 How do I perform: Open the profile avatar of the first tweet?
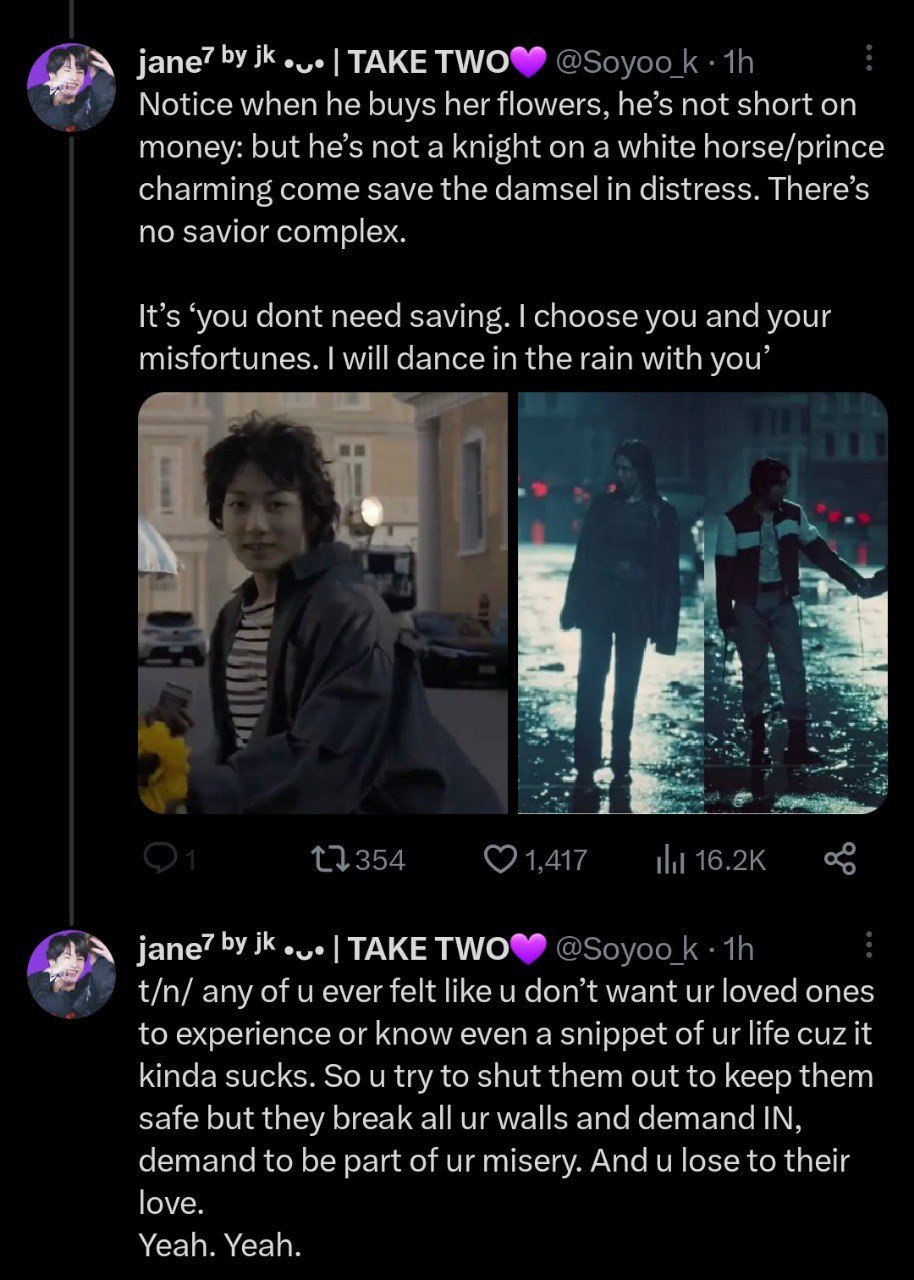coord(72,86)
